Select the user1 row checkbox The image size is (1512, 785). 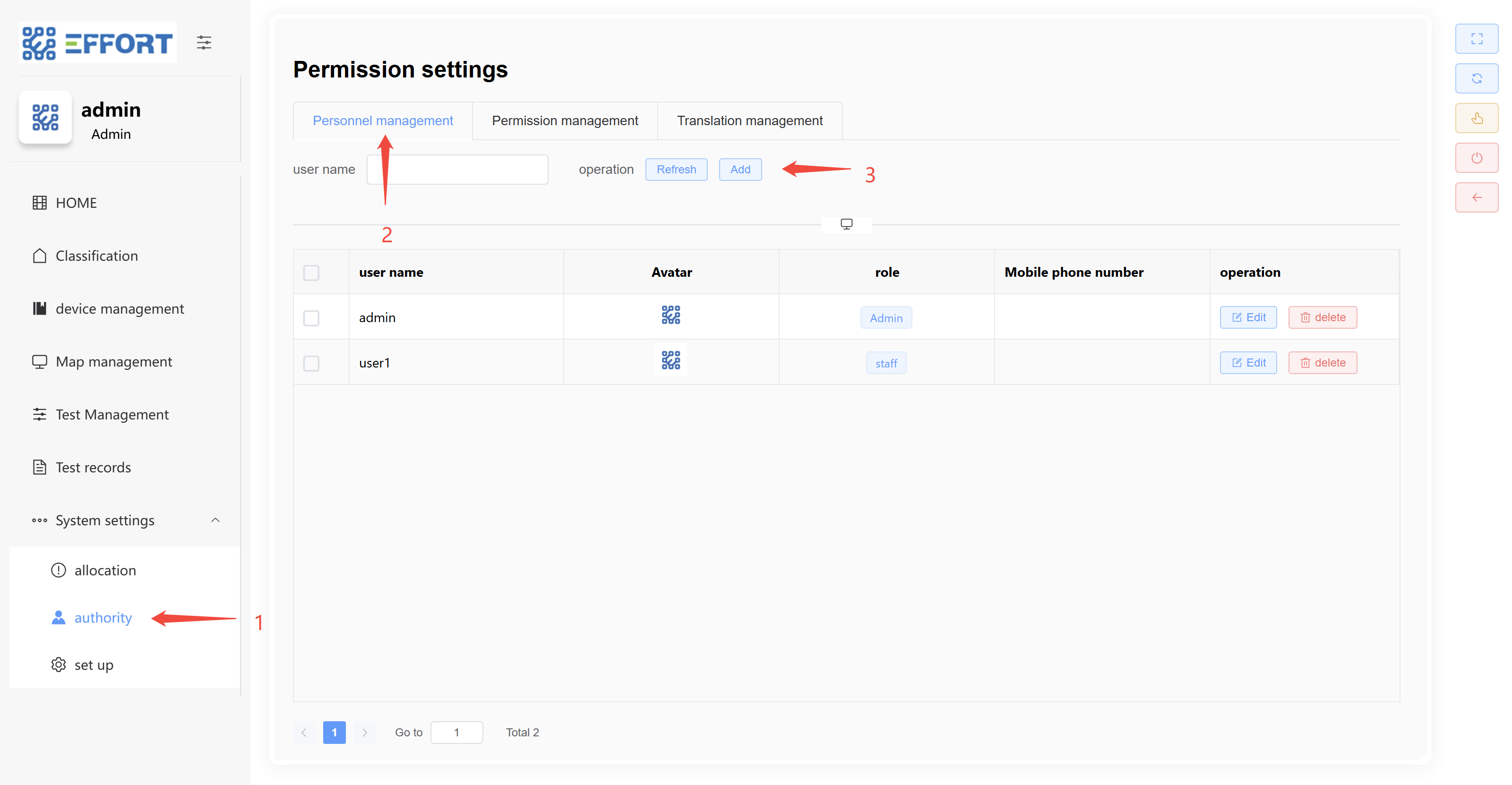(x=311, y=363)
